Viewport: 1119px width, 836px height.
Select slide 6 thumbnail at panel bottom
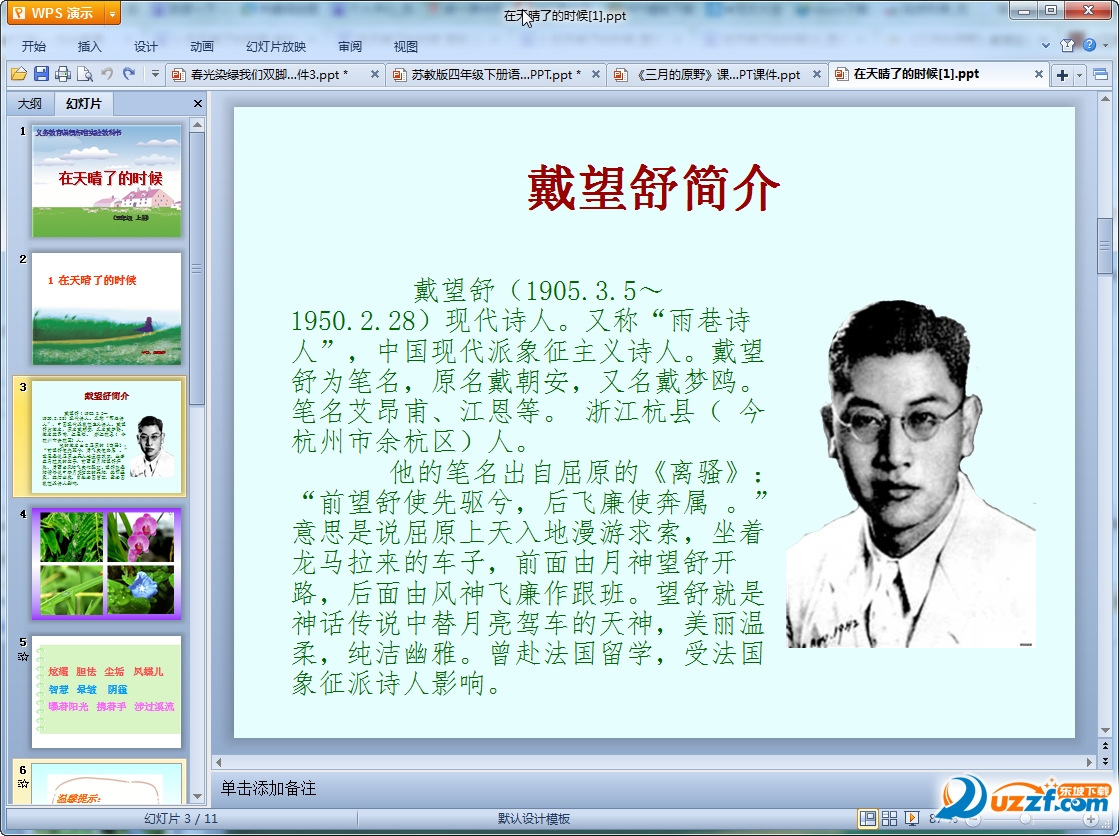tap(106, 783)
